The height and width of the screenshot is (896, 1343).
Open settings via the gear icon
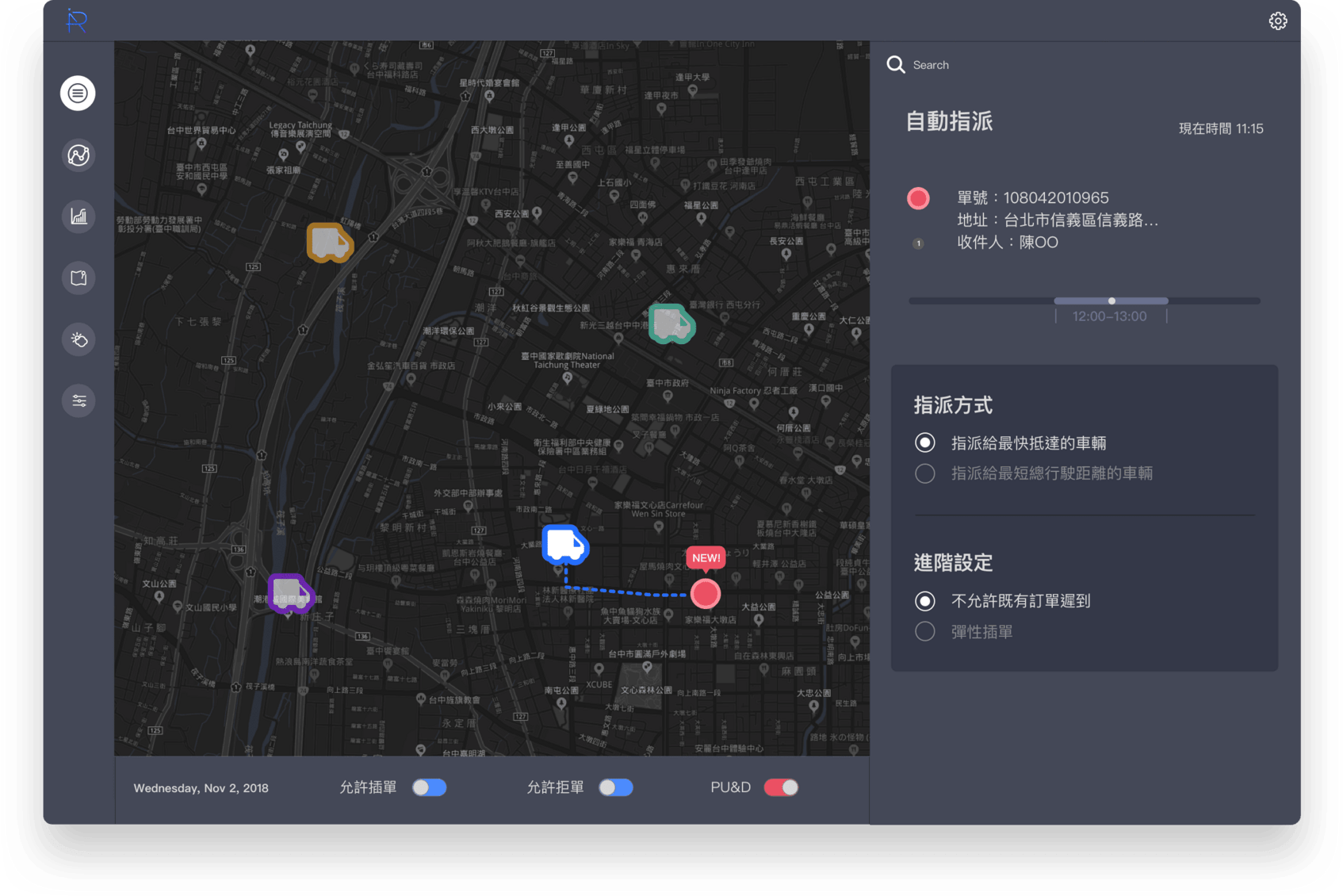click(x=1277, y=21)
